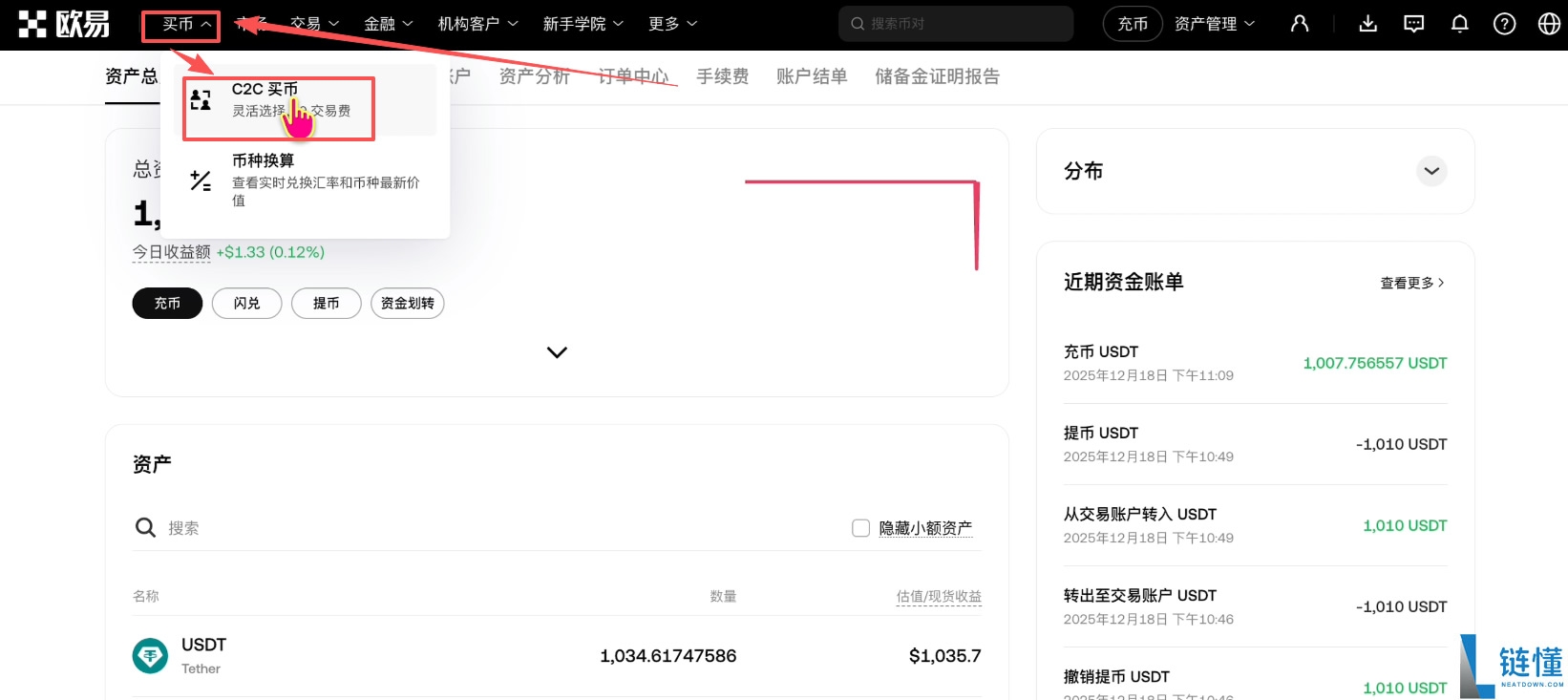
Task: Click the 搜索币对 search box
Action: [x=956, y=24]
